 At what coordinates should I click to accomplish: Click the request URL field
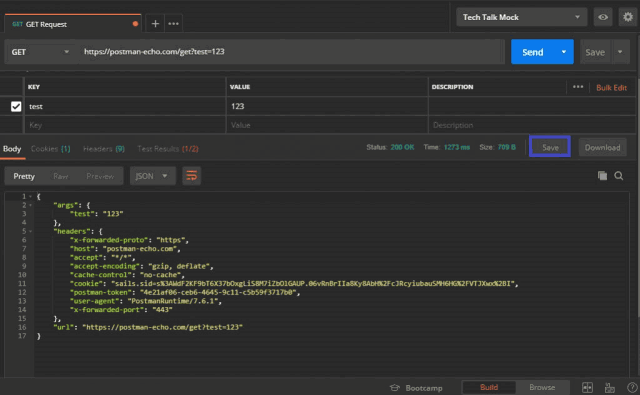point(291,52)
